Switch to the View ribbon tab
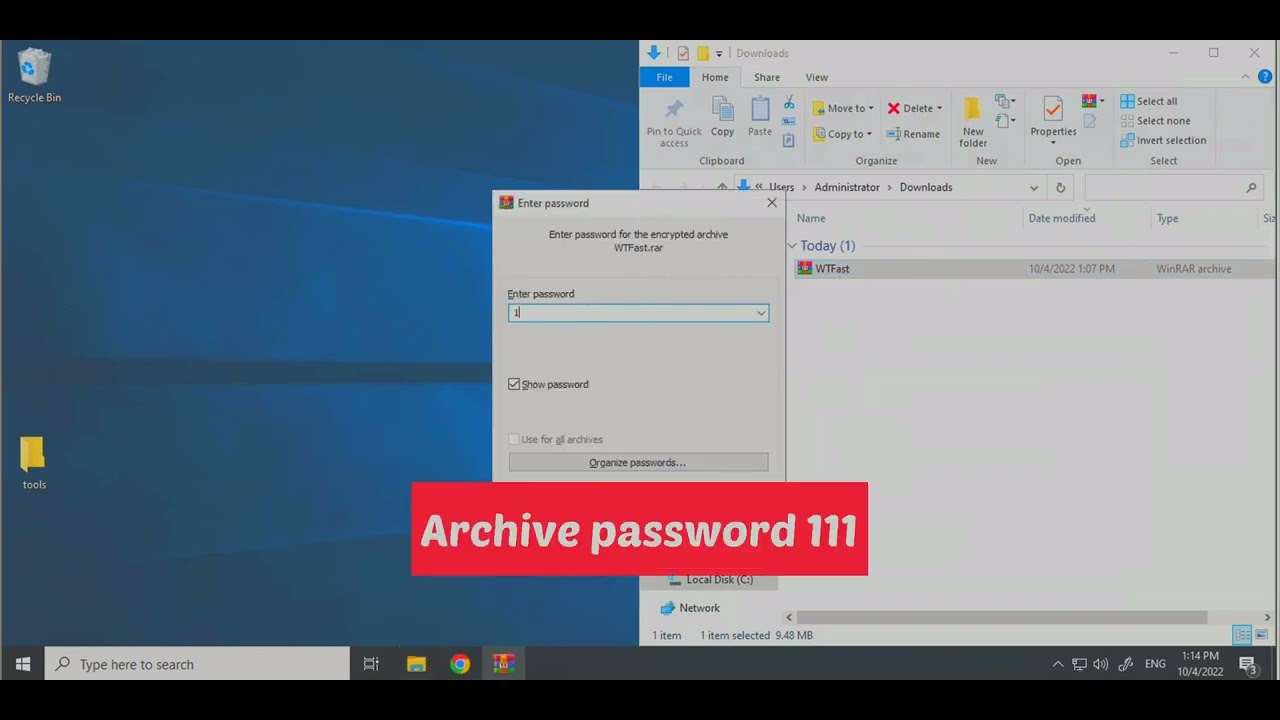The height and width of the screenshot is (720, 1280). [817, 77]
